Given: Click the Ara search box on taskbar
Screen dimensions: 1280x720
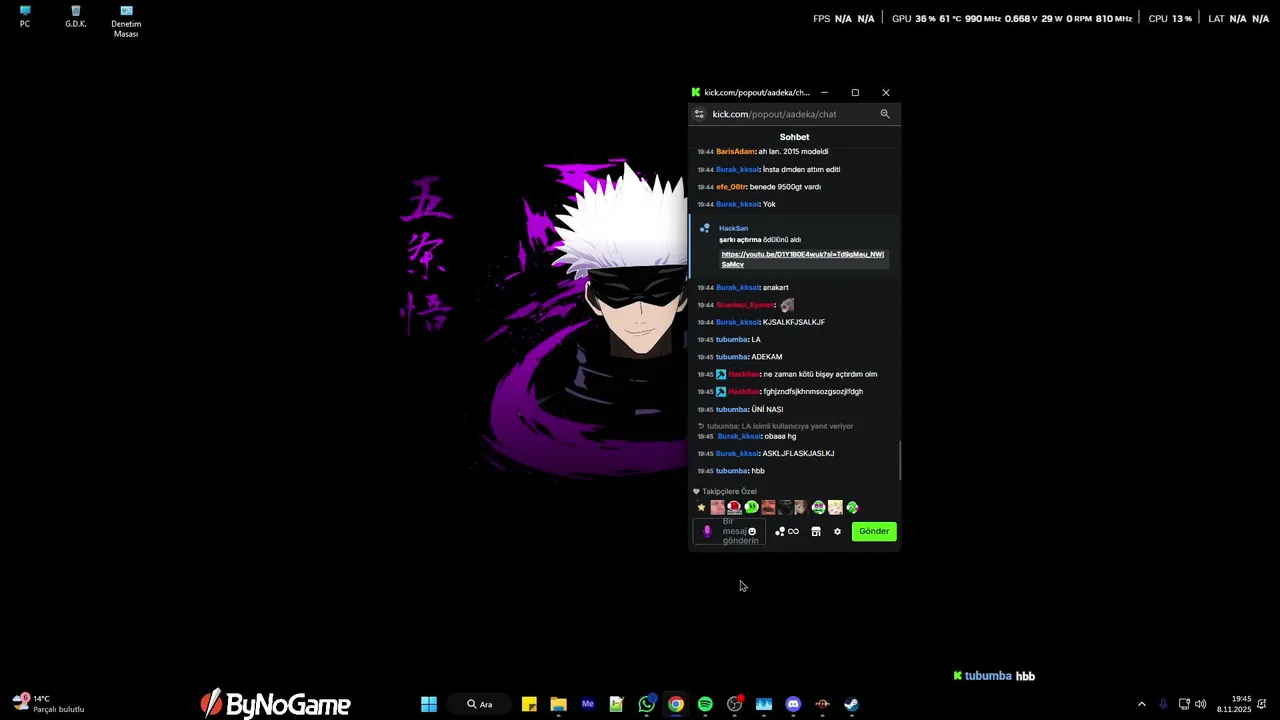Looking at the screenshot, I should [x=481, y=704].
